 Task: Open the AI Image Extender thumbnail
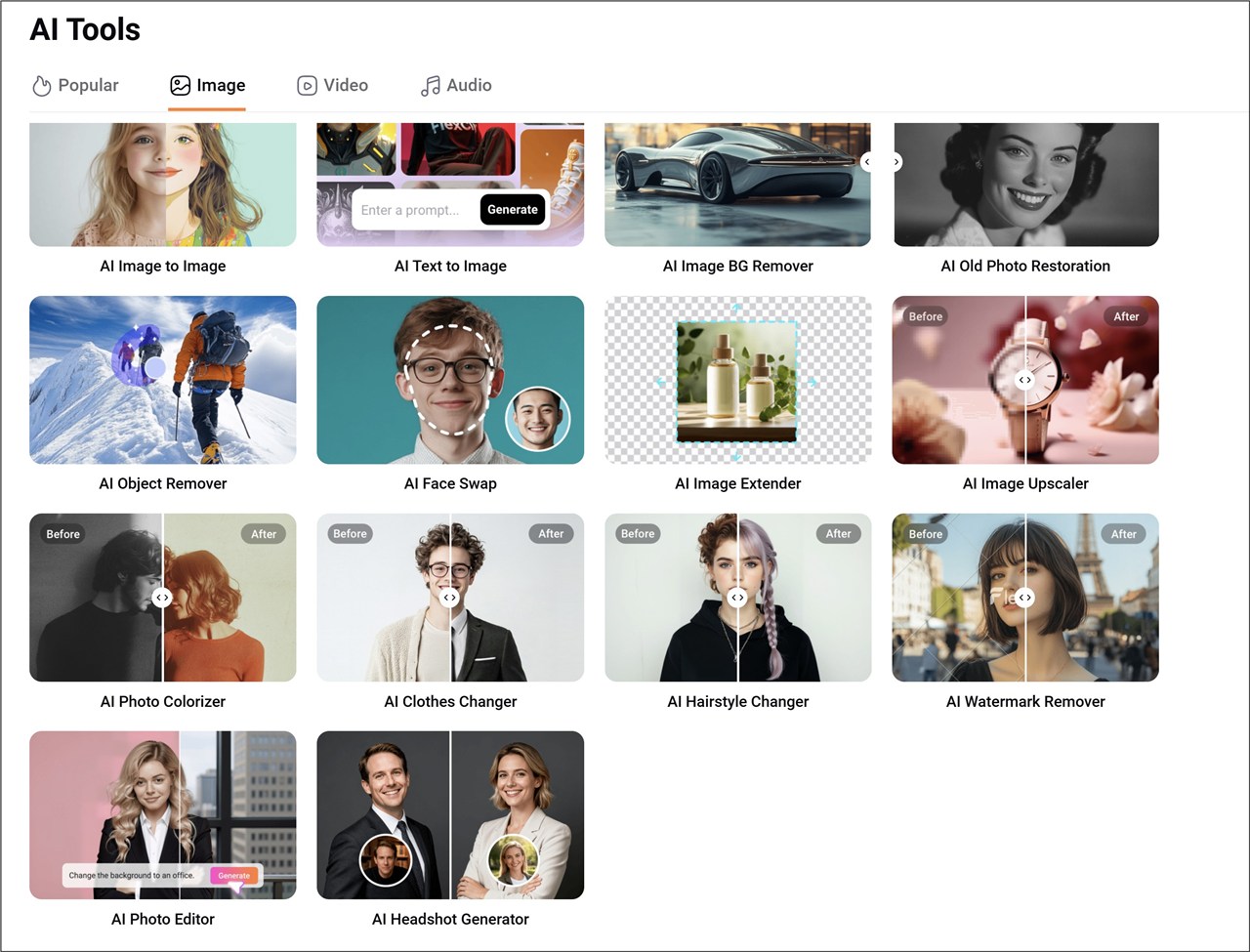pyautogui.click(x=737, y=380)
